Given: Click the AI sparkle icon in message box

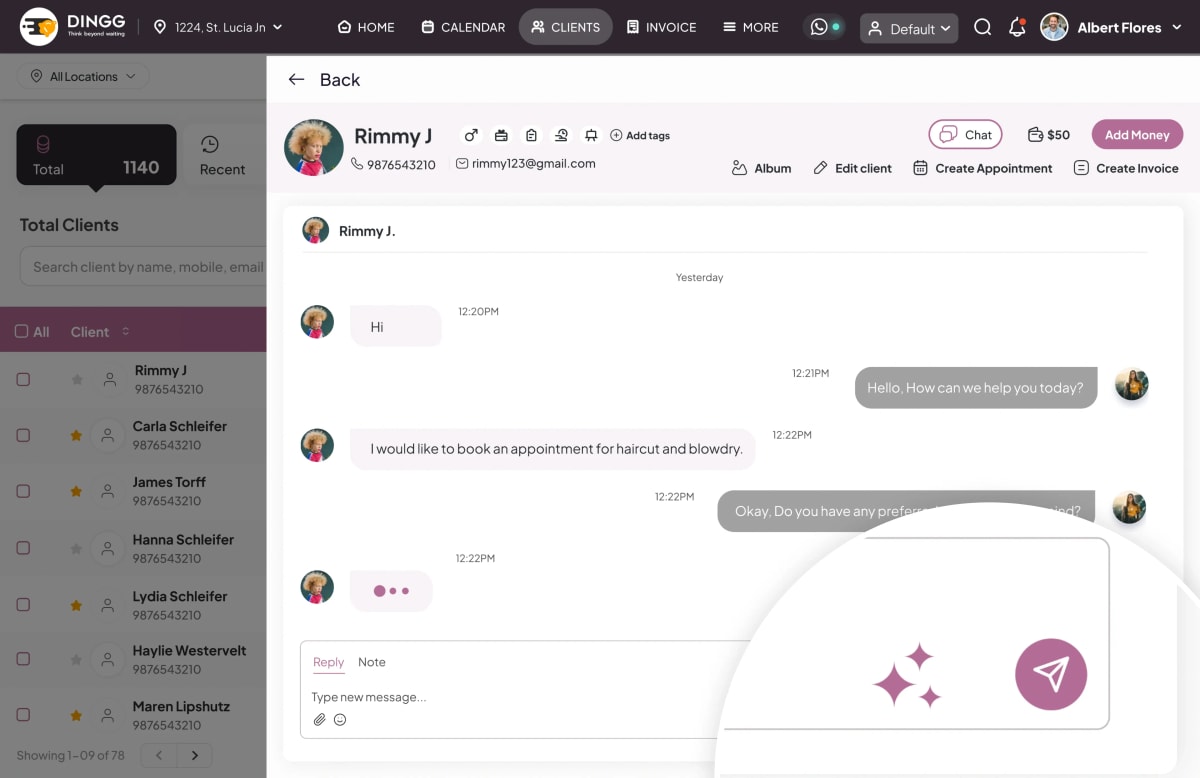Looking at the screenshot, I should (x=907, y=675).
